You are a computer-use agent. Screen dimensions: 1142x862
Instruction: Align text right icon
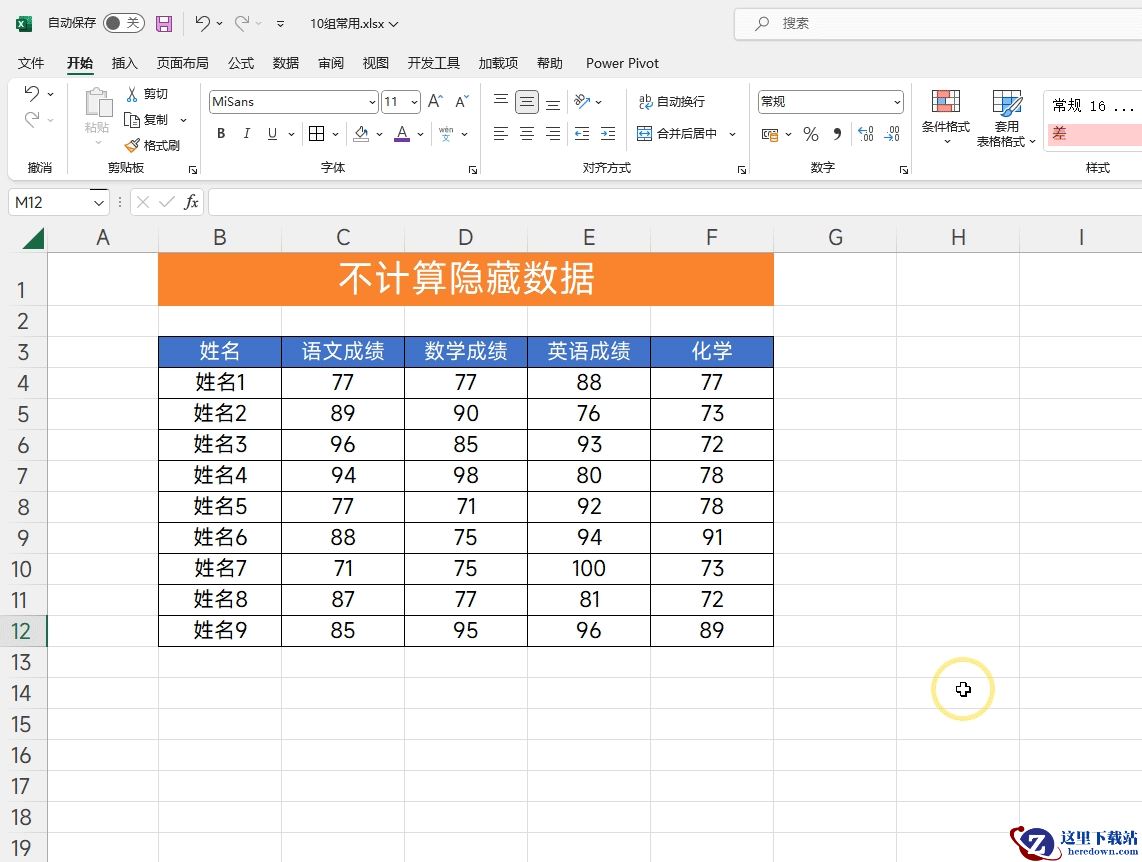point(553,133)
